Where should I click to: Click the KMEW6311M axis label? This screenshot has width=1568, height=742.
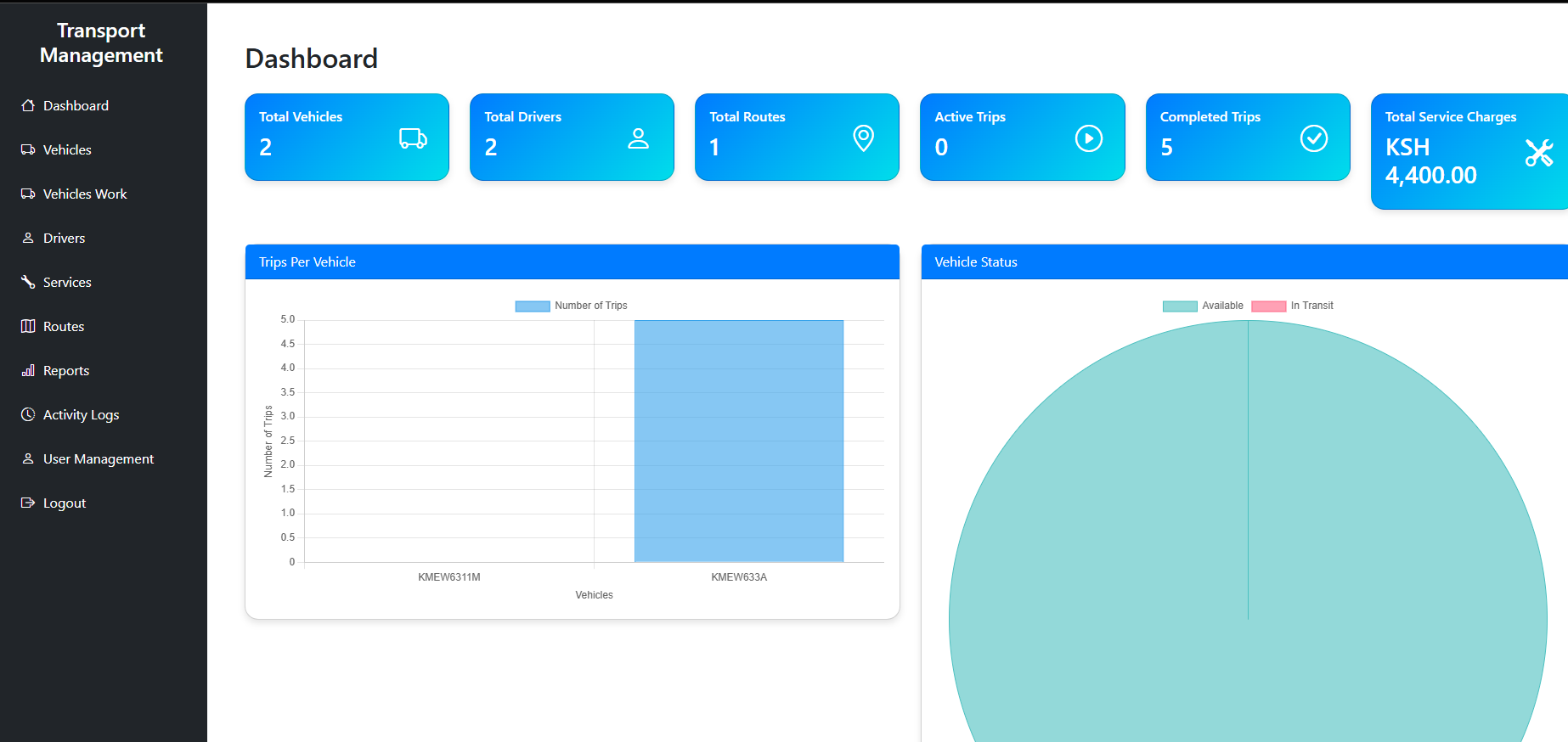(449, 577)
